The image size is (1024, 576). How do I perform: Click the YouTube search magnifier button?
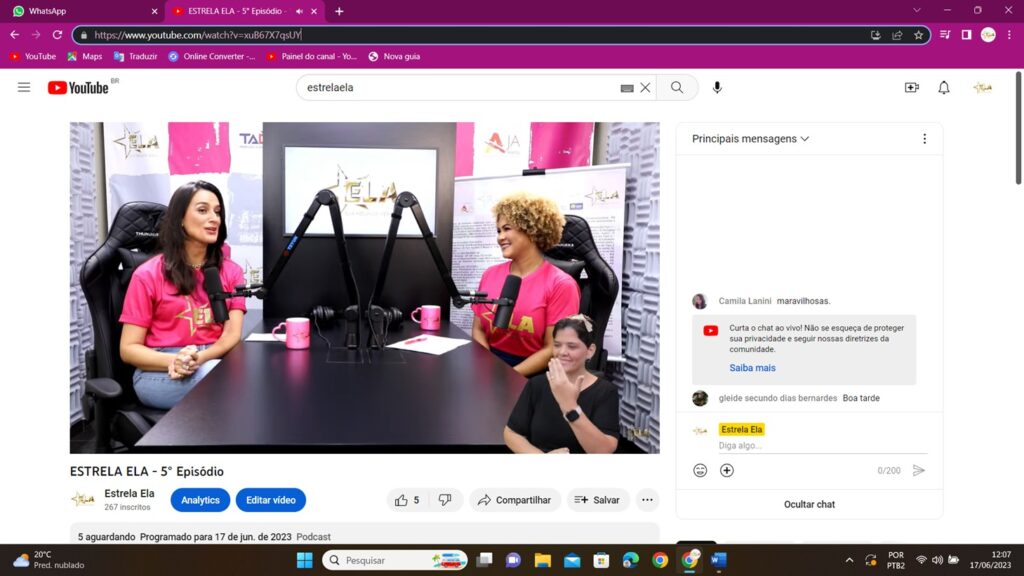pyautogui.click(x=677, y=88)
